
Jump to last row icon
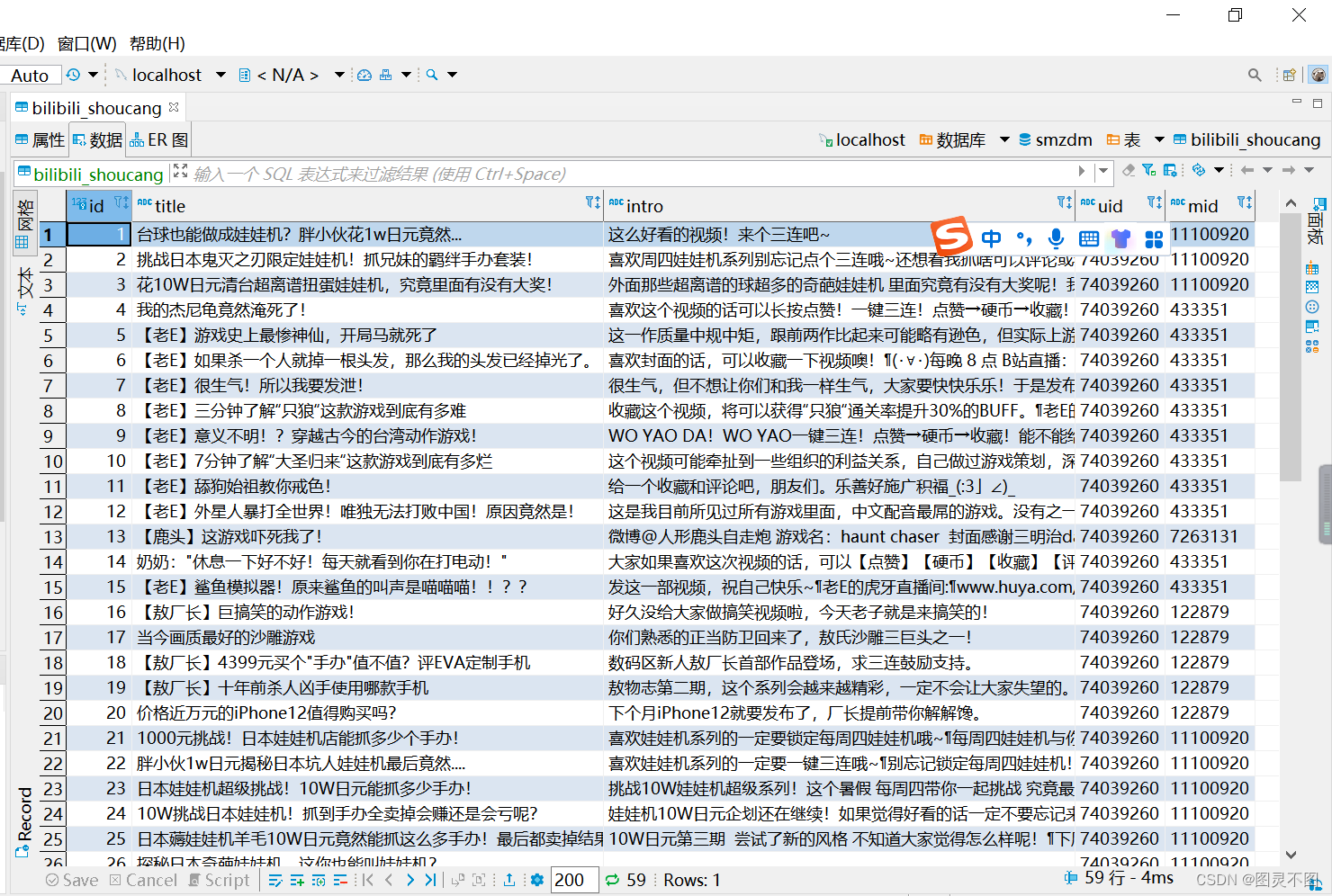(x=431, y=880)
